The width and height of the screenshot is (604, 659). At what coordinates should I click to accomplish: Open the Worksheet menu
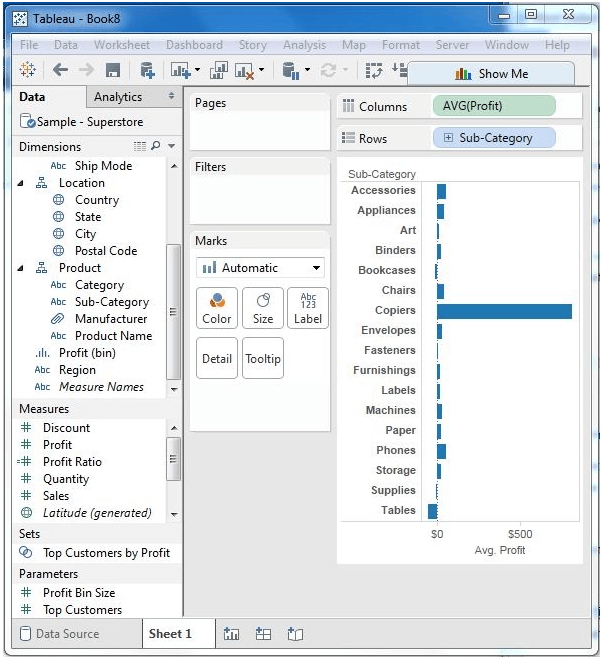(x=122, y=45)
